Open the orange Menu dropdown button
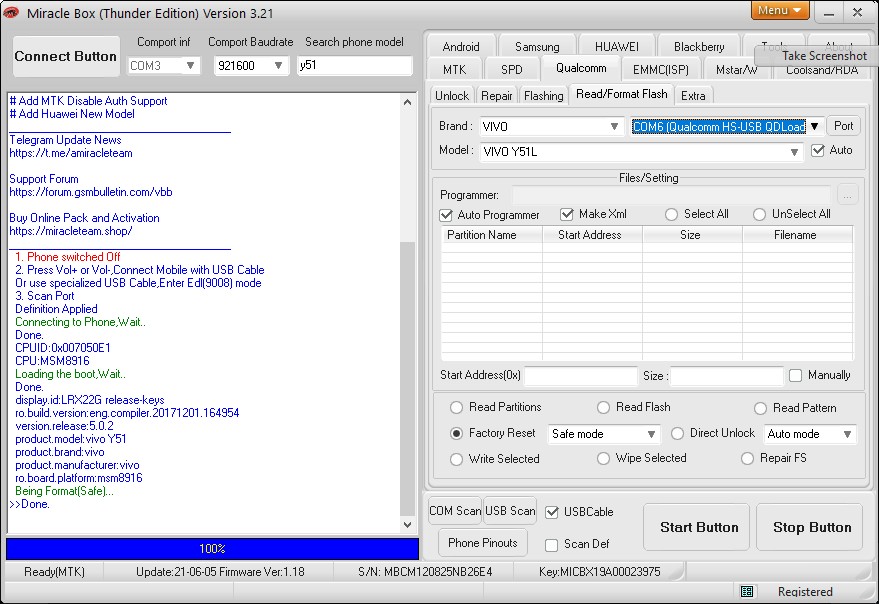 click(780, 10)
